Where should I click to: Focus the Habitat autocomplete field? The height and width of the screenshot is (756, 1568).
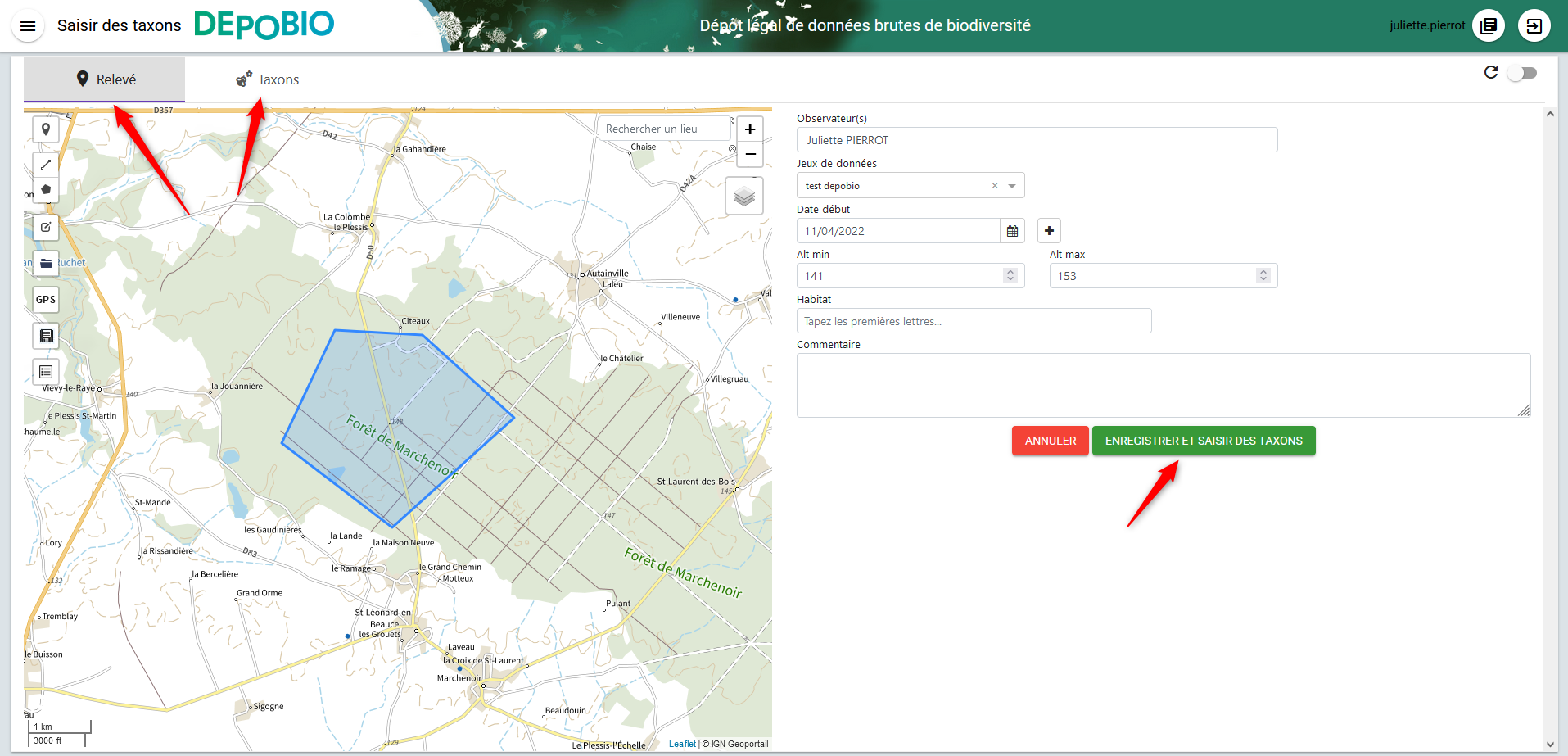tap(974, 321)
